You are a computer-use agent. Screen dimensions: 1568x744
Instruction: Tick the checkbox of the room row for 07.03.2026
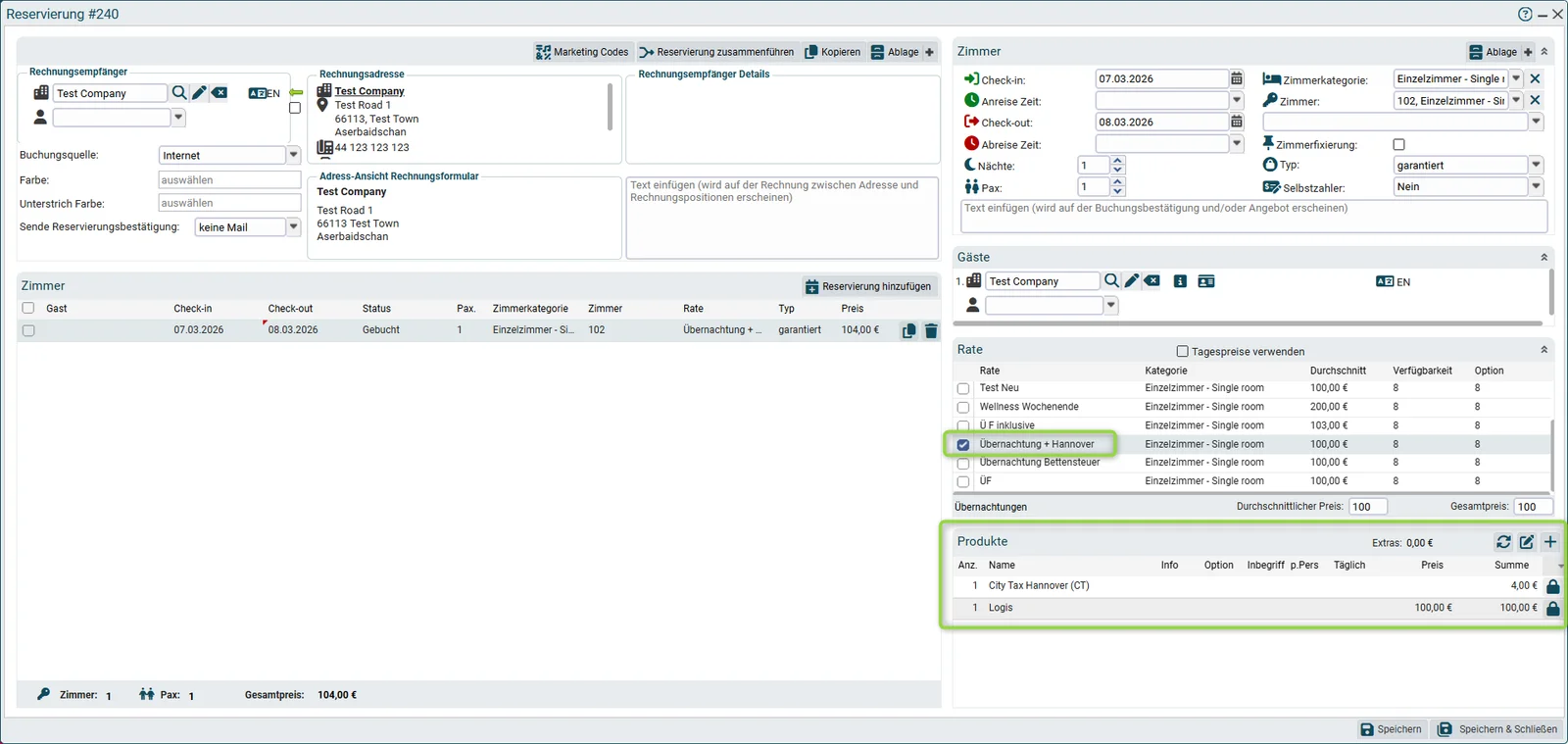(x=28, y=331)
